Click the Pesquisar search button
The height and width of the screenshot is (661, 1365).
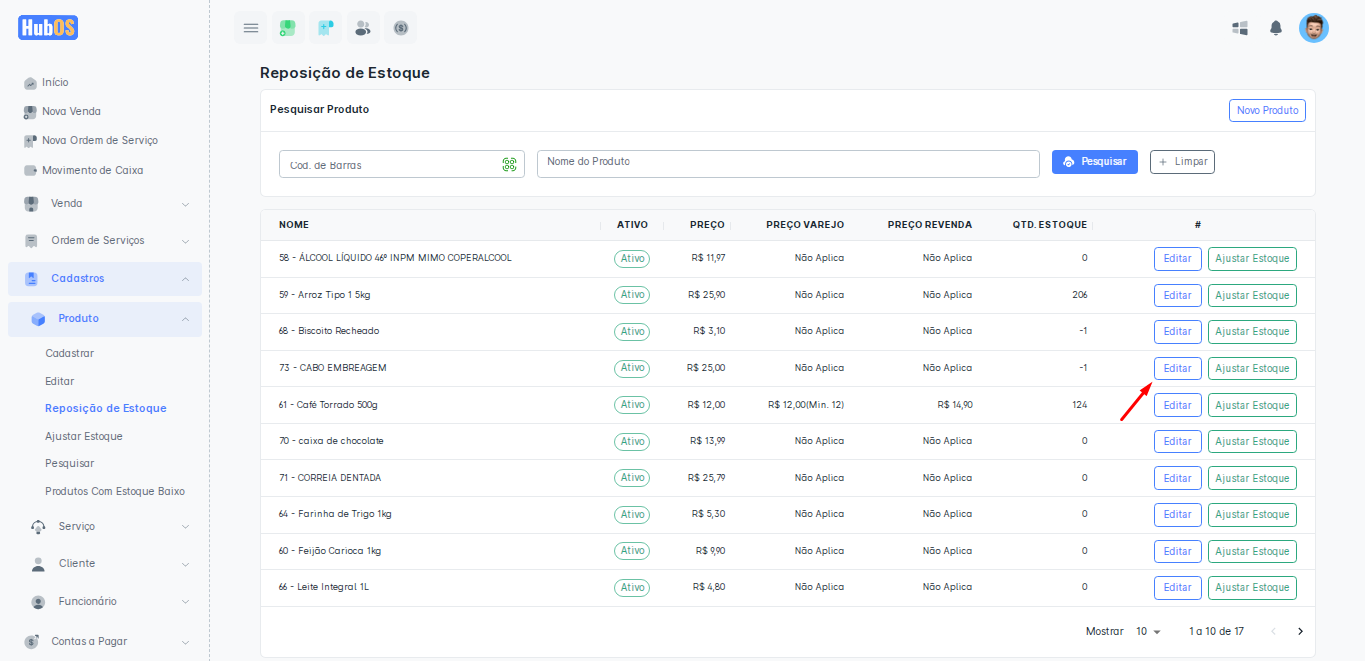pyautogui.click(x=1094, y=162)
